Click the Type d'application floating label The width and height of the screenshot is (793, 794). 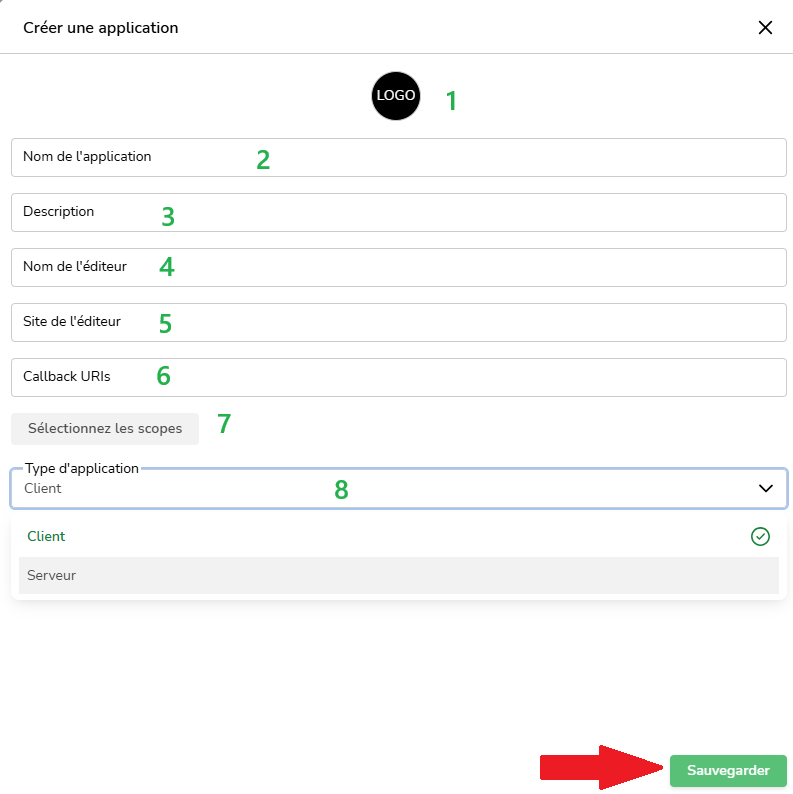[82, 468]
